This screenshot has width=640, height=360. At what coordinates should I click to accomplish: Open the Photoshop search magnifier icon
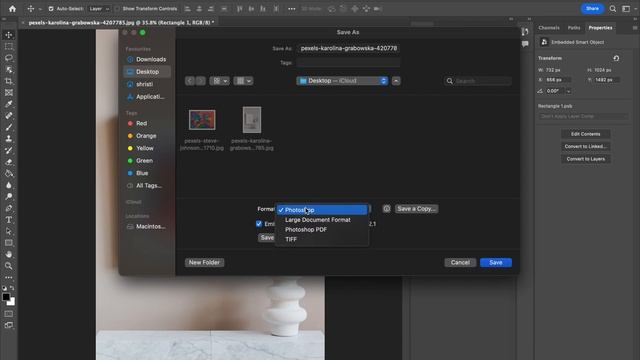(613, 9)
